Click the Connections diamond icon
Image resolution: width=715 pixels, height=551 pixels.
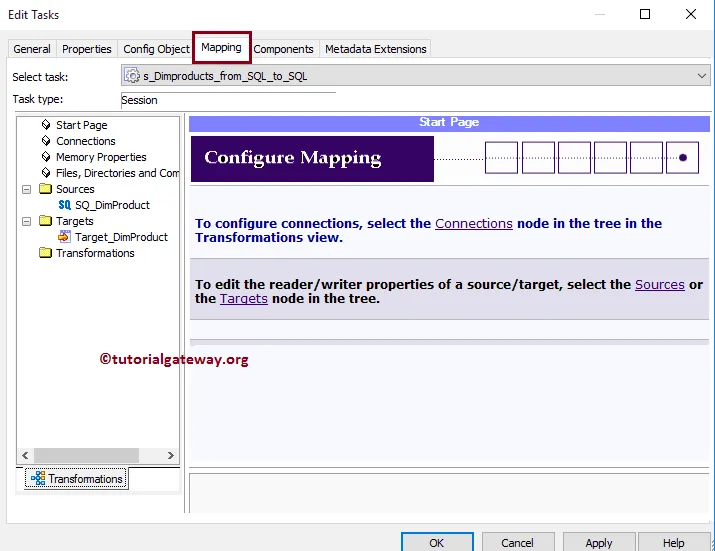coord(46,140)
